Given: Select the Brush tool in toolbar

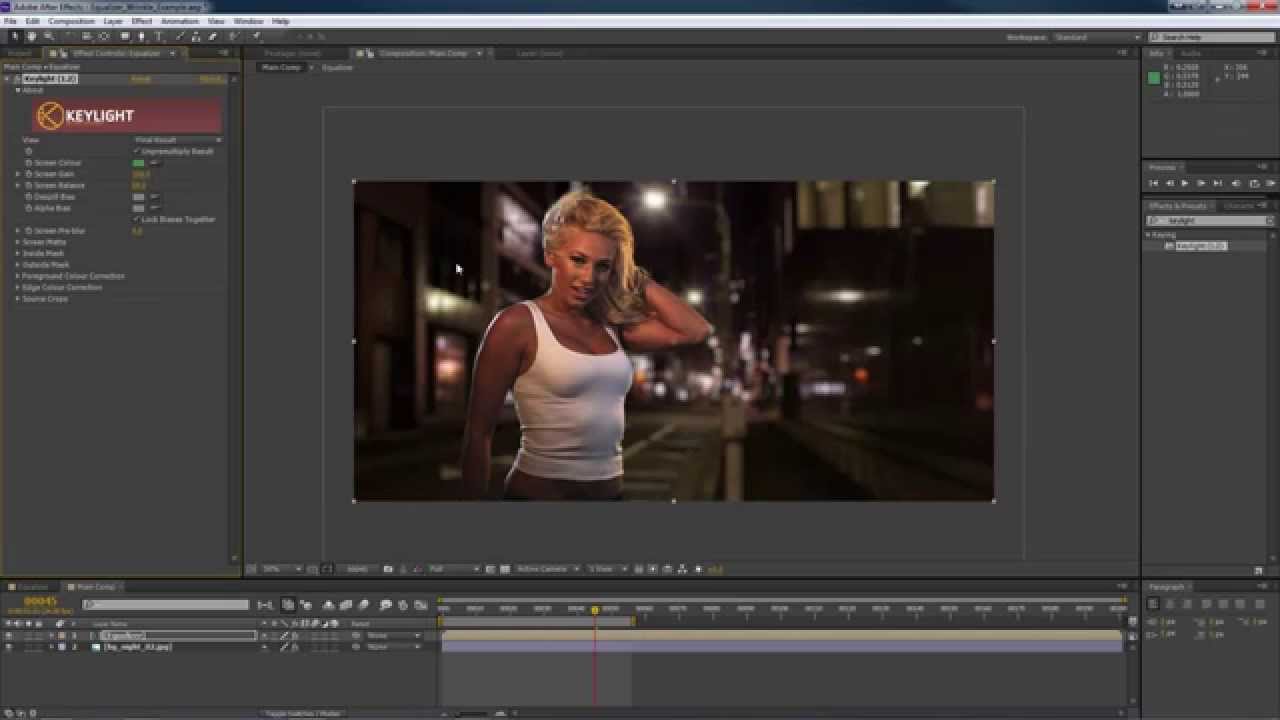Looking at the screenshot, I should [179, 36].
